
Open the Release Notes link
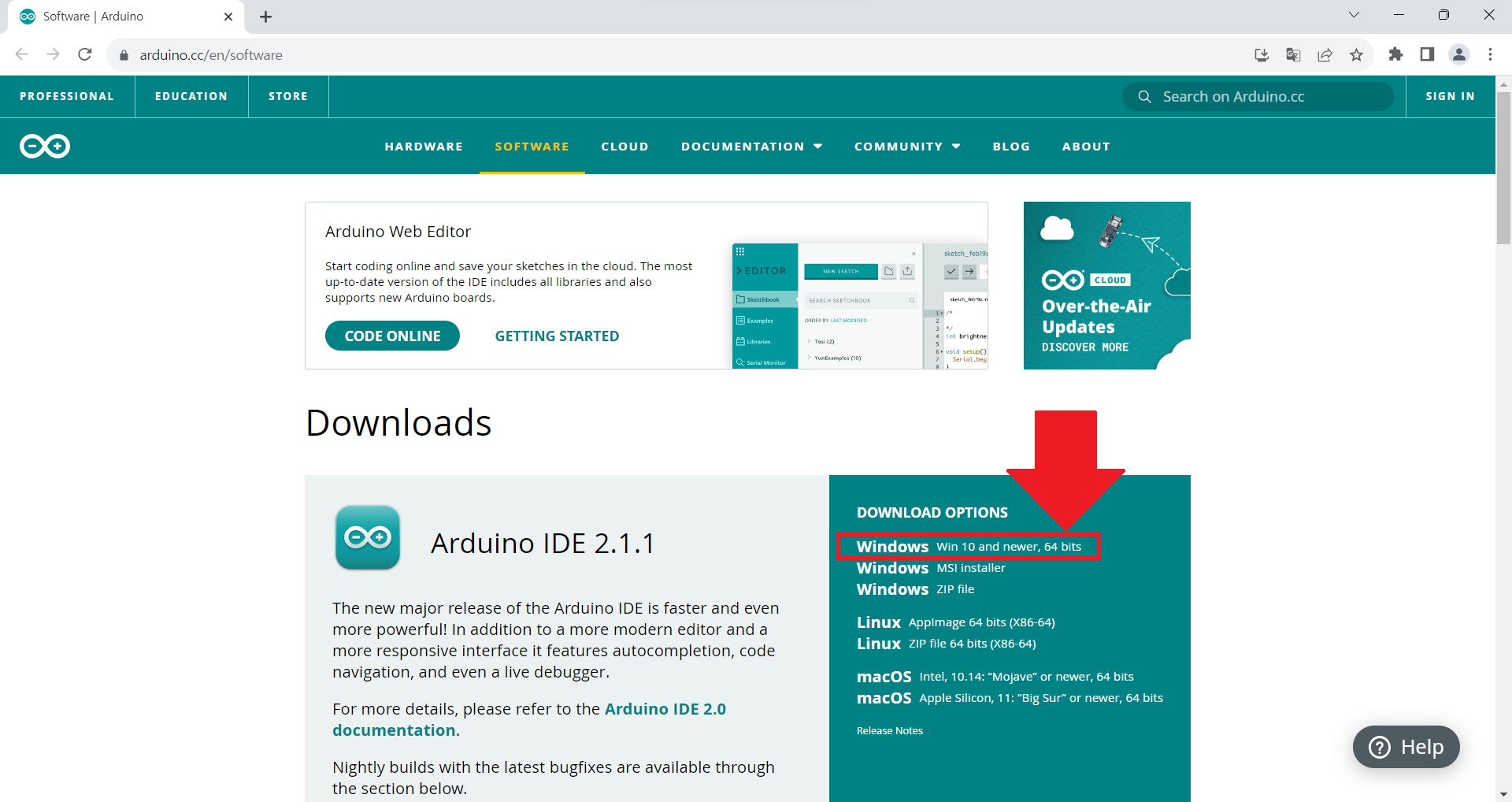pyautogui.click(x=890, y=731)
